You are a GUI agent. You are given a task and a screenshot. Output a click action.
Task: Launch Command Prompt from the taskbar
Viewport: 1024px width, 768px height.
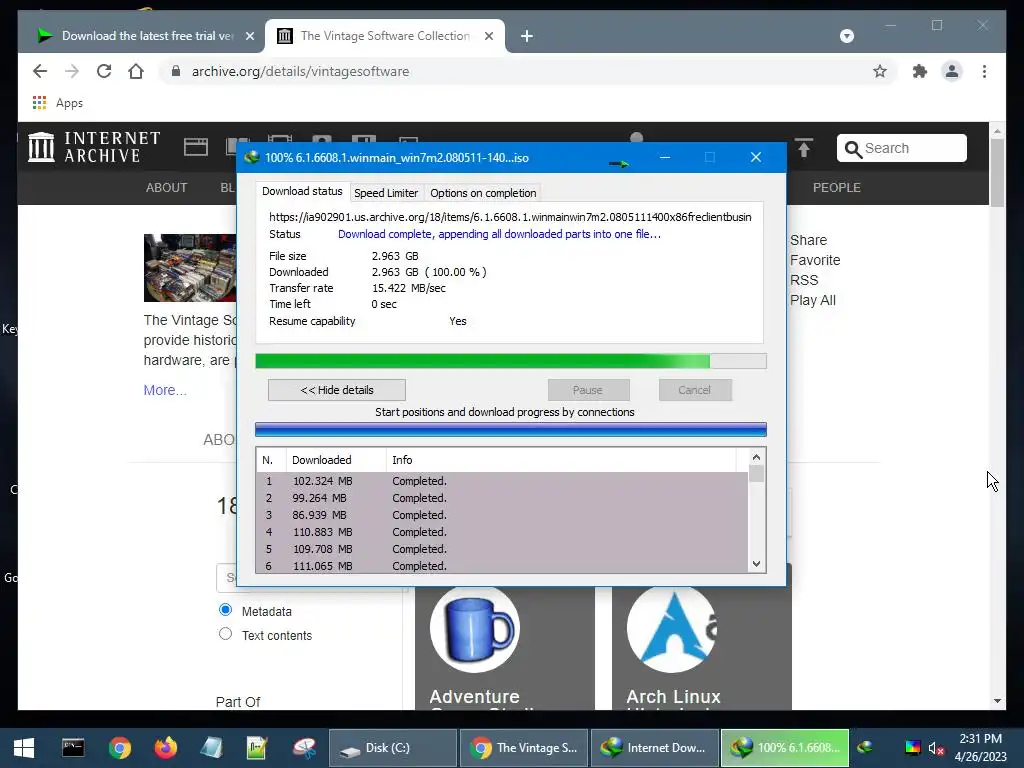(x=72, y=748)
